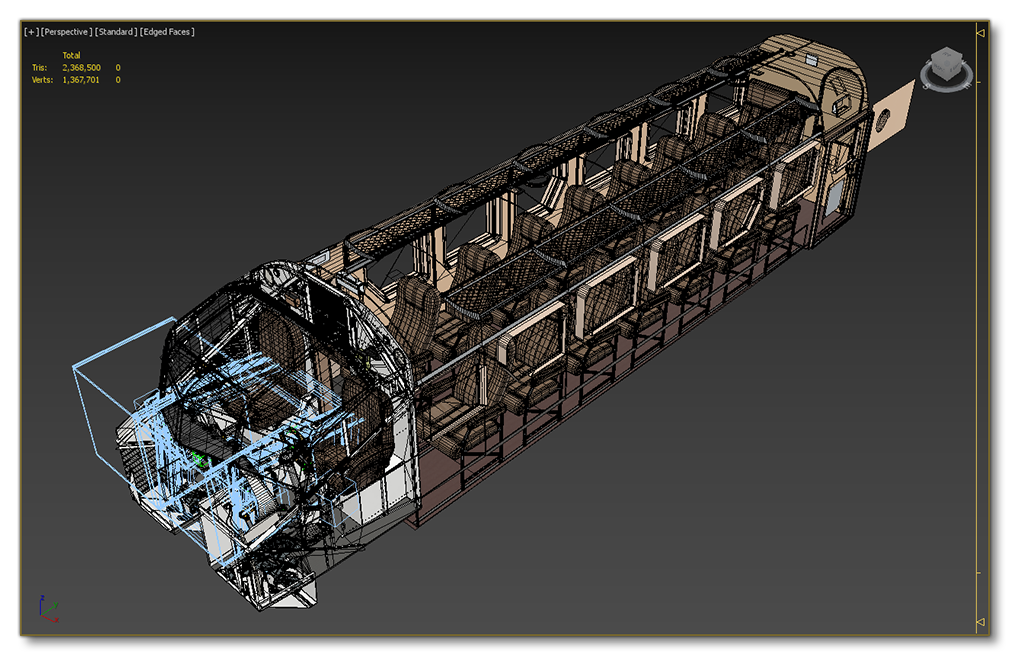Open the Perspective point-of-view menu
This screenshot has height=656, width=1010.
pyautogui.click(x=65, y=32)
